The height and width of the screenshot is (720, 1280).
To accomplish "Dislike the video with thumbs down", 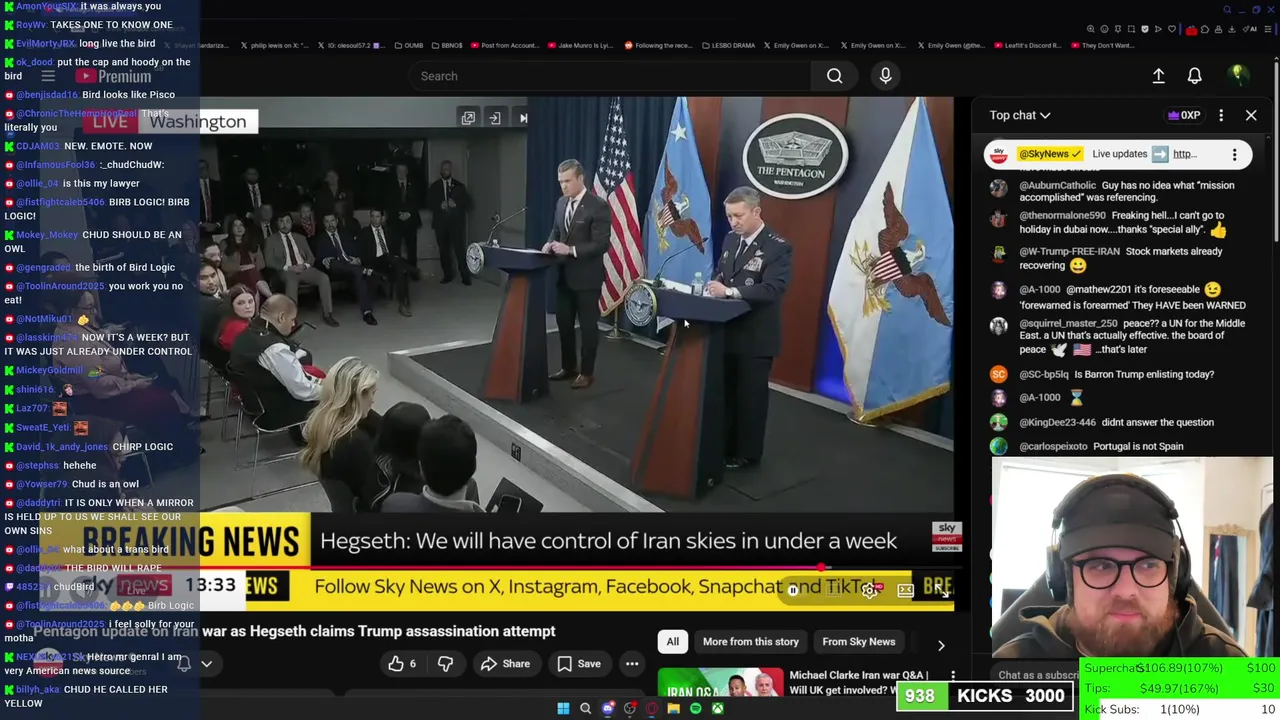I will point(445,664).
